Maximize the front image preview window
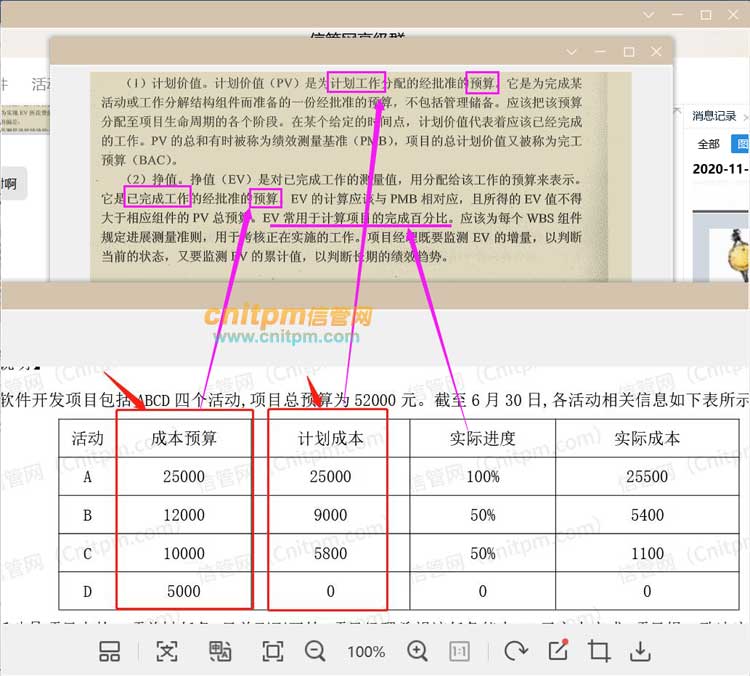The width and height of the screenshot is (750, 676). 629,51
